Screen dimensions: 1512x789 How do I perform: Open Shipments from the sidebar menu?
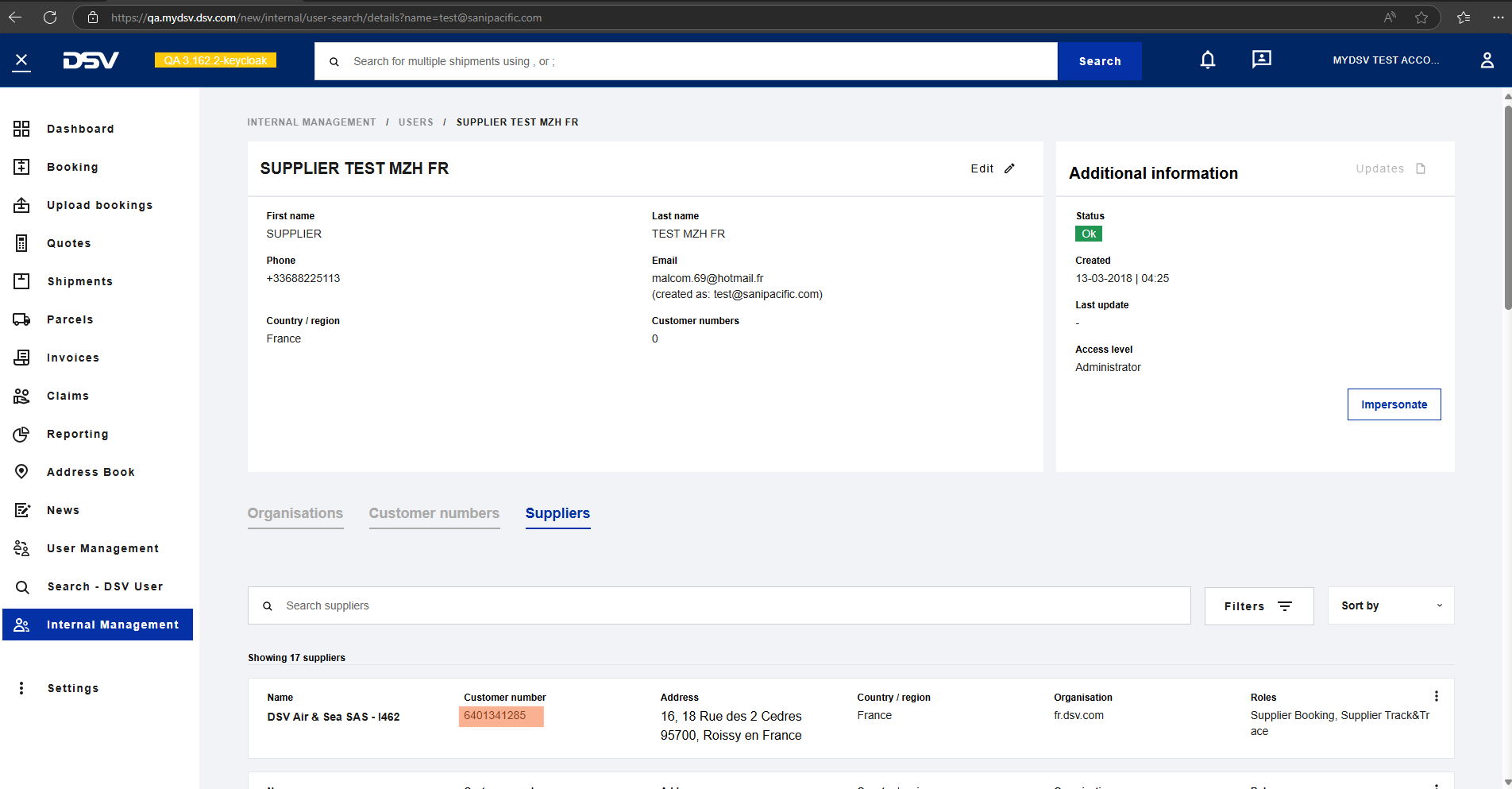[x=79, y=281]
